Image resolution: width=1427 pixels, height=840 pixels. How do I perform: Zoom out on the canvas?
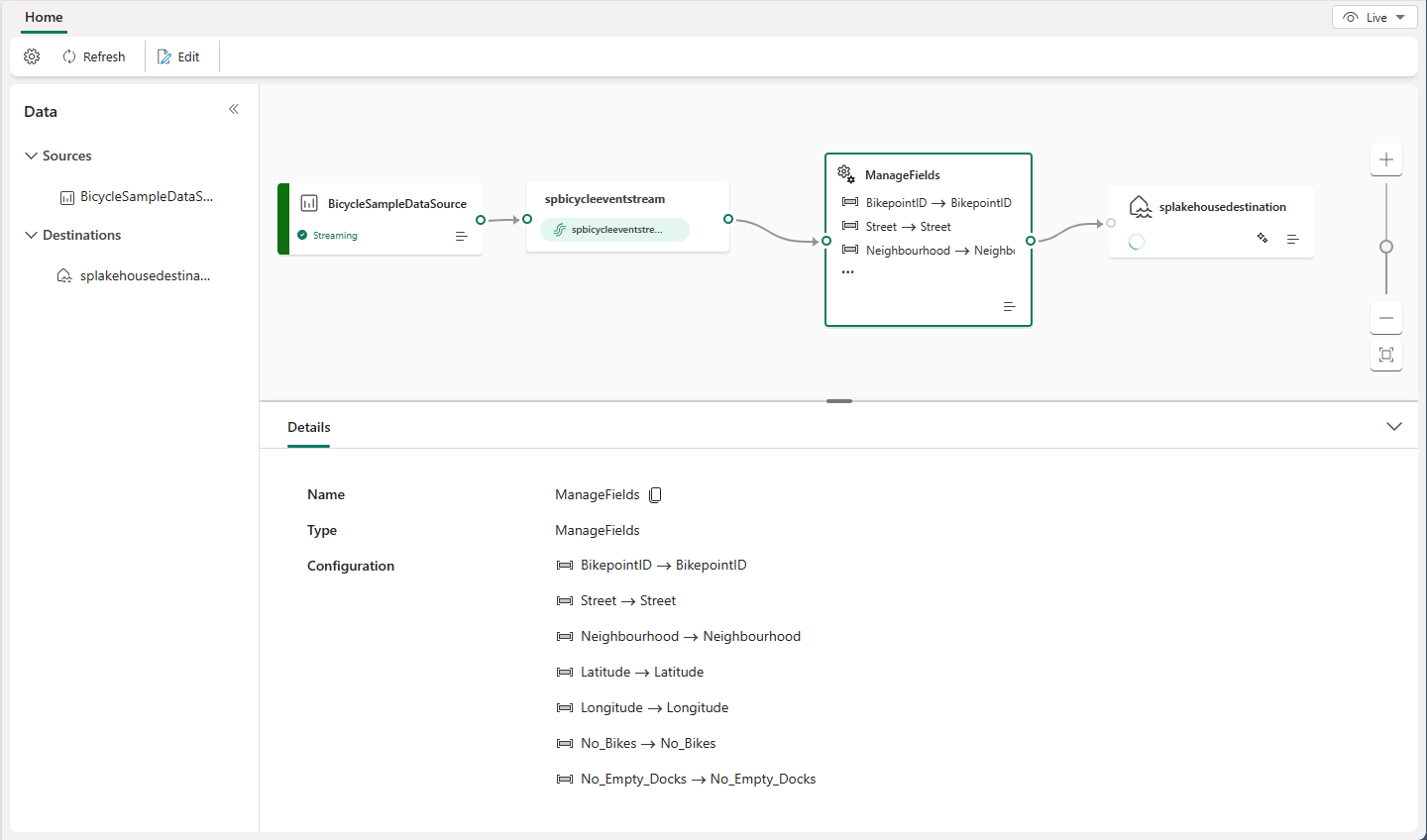(x=1385, y=318)
